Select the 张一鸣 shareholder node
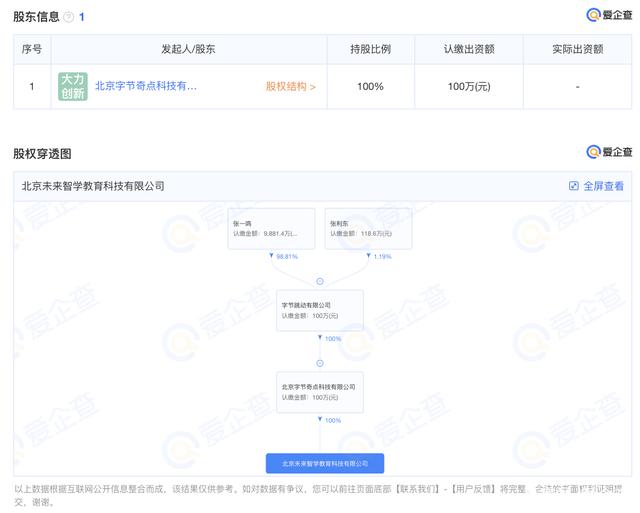The height and width of the screenshot is (513, 640). [x=271, y=229]
